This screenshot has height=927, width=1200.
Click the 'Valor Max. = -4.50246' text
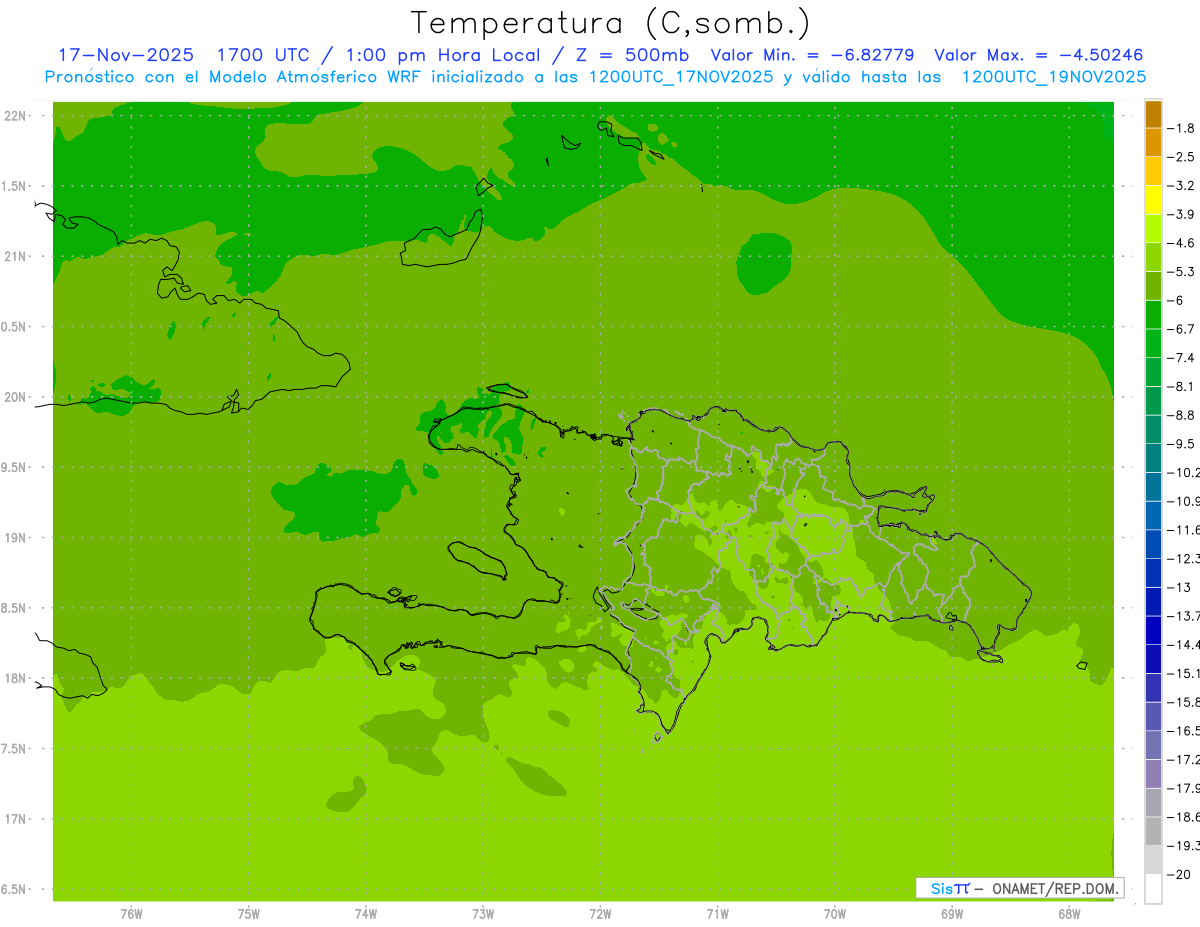(1038, 55)
